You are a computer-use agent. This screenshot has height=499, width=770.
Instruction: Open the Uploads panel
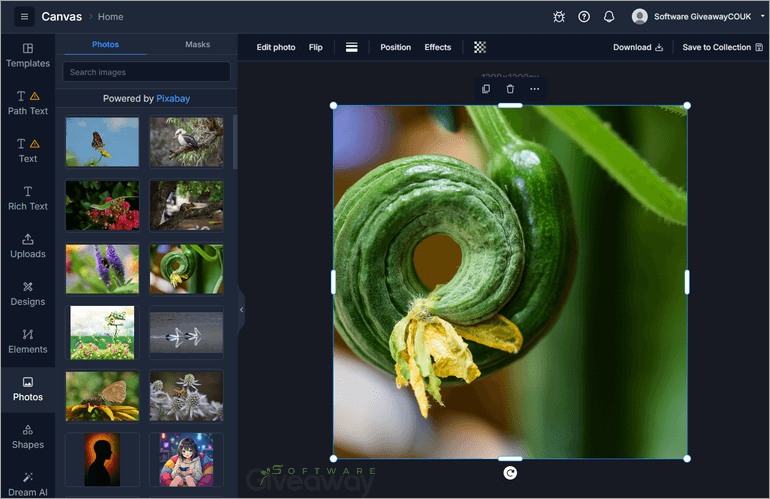[28, 246]
